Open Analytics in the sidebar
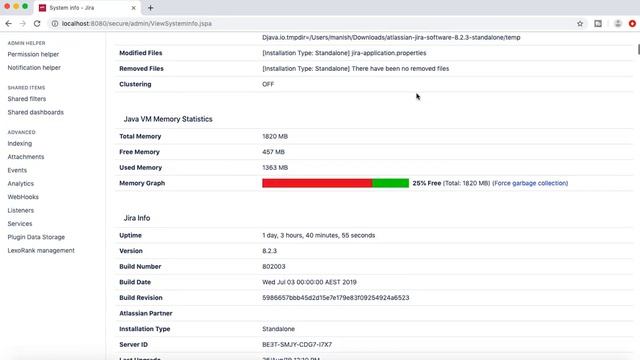640x360 pixels. [20, 184]
